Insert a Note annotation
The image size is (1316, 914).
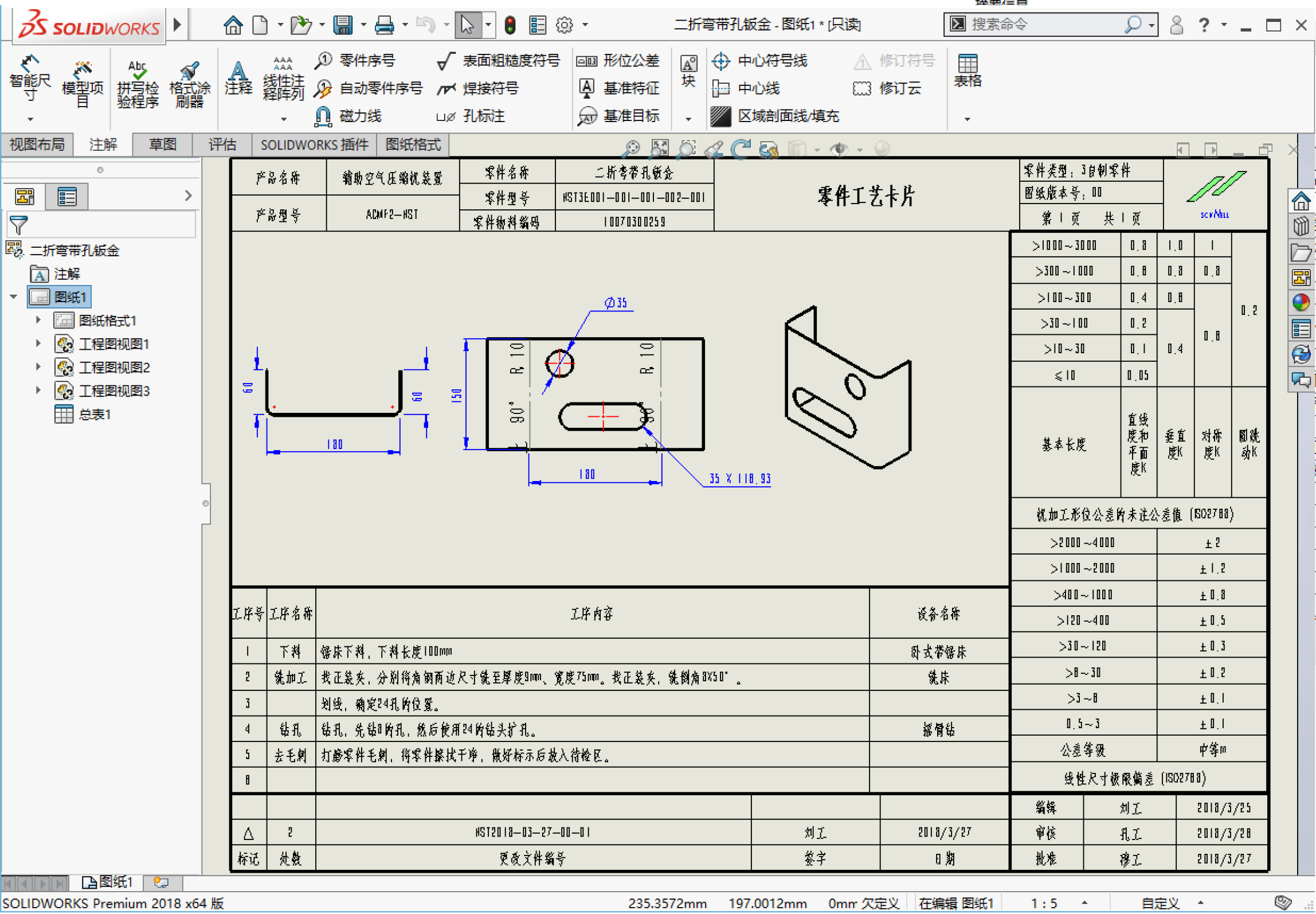(x=238, y=79)
